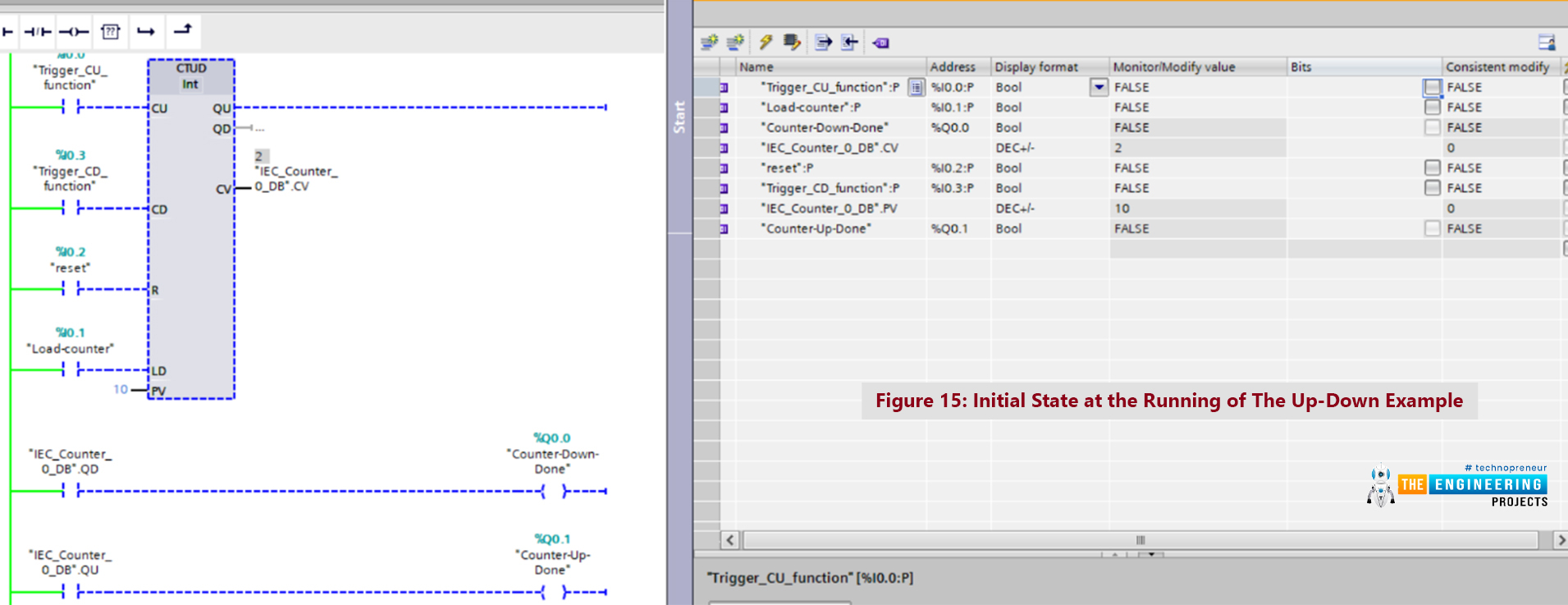Viewport: 1568px width, 605px height.
Task: Click address cell %I0.3:P in watch table
Action: click(x=958, y=188)
